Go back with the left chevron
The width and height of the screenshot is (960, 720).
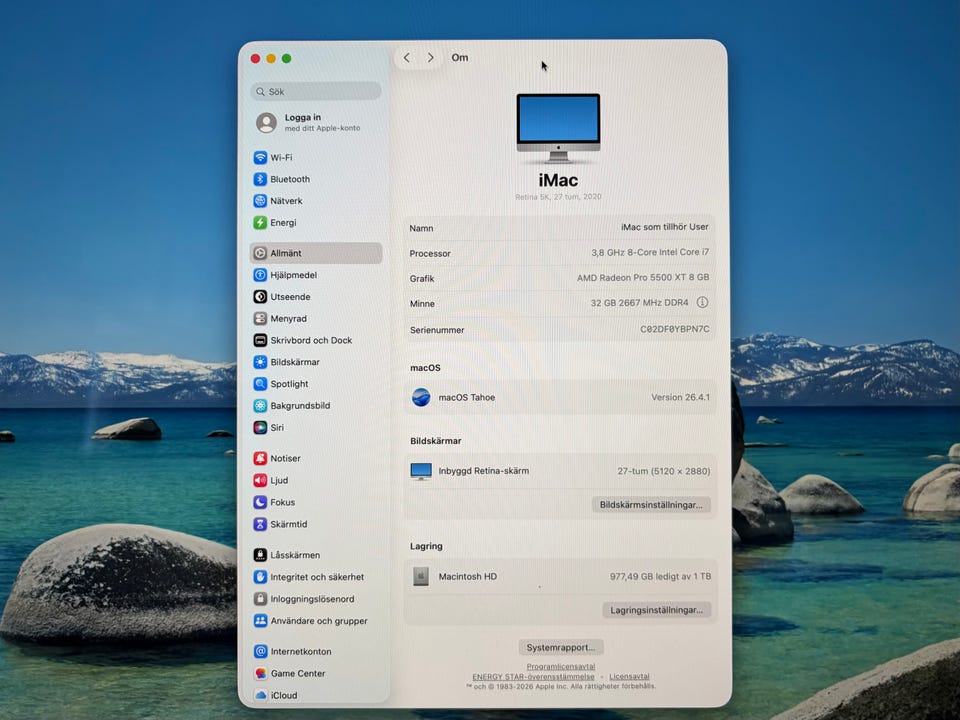point(407,58)
